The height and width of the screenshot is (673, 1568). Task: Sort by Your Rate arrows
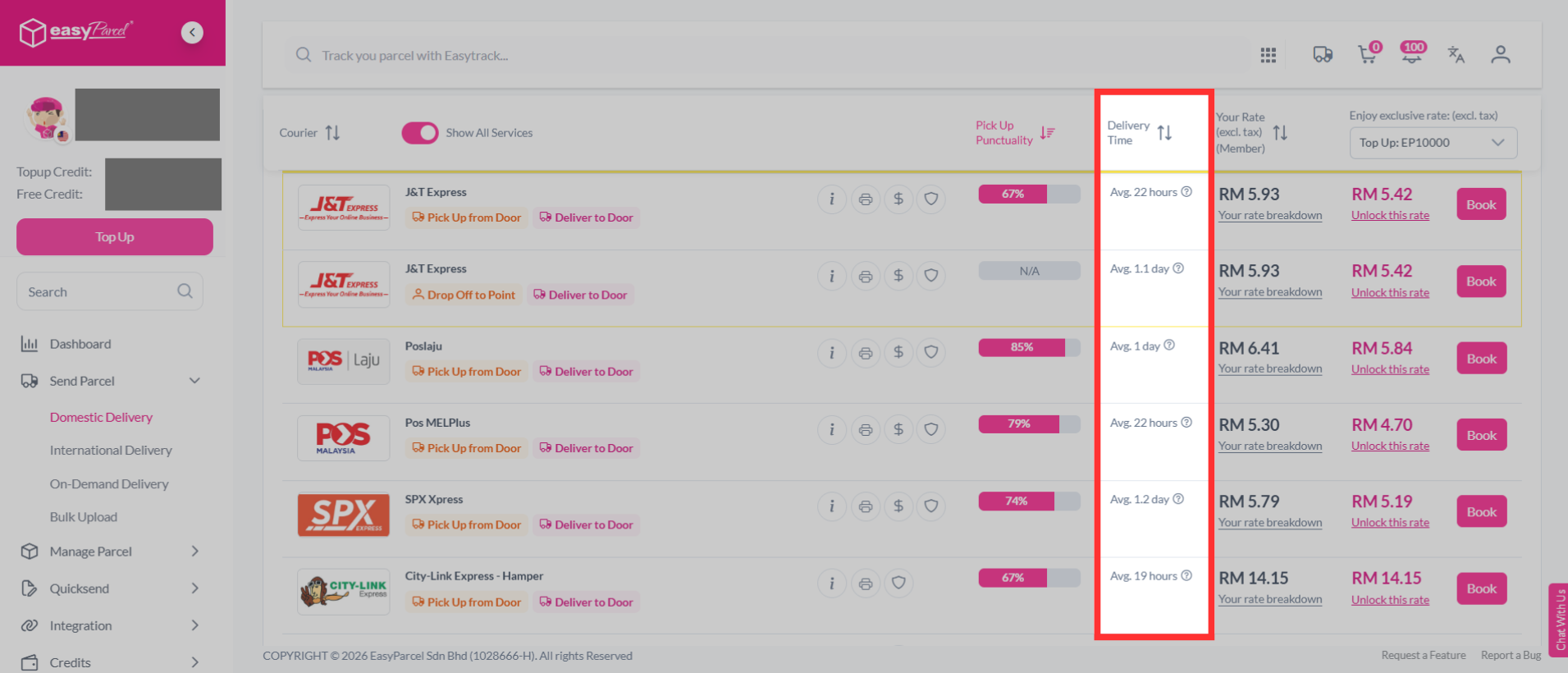[1280, 132]
